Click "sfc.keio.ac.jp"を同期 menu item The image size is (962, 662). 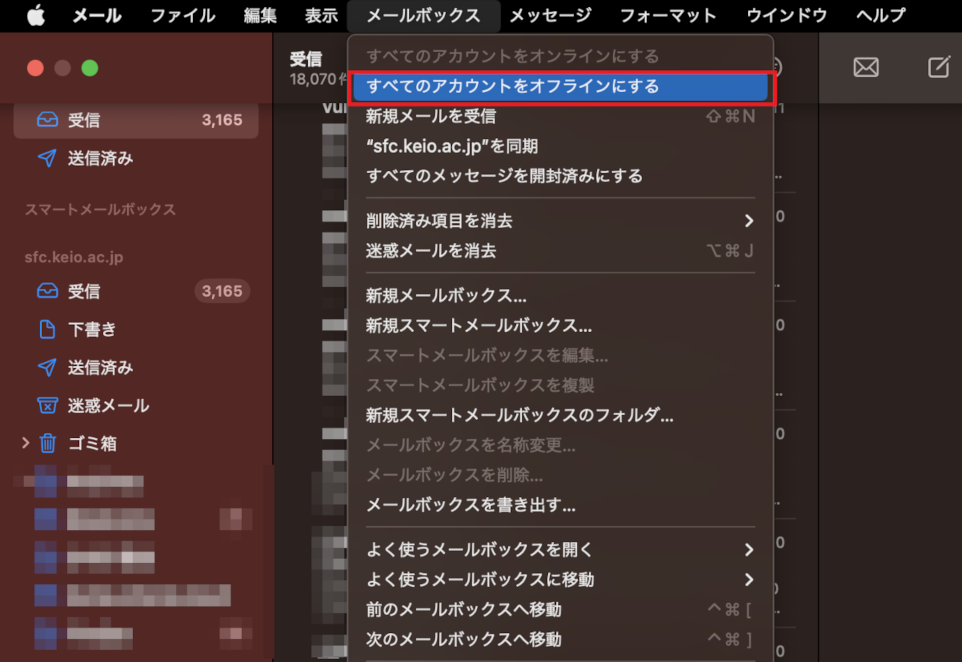click(453, 146)
